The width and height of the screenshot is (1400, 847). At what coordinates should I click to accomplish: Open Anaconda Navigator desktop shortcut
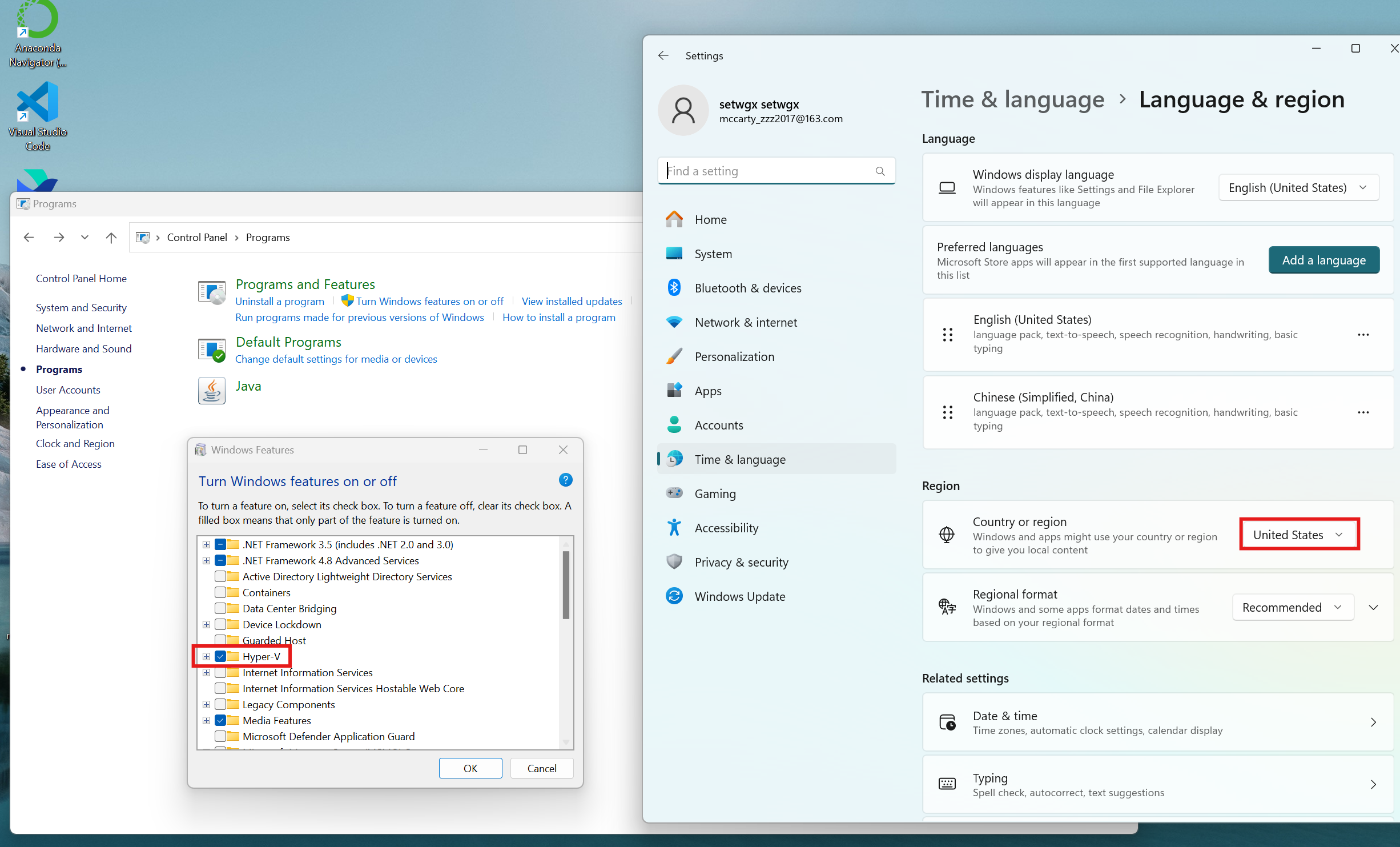click(38, 34)
